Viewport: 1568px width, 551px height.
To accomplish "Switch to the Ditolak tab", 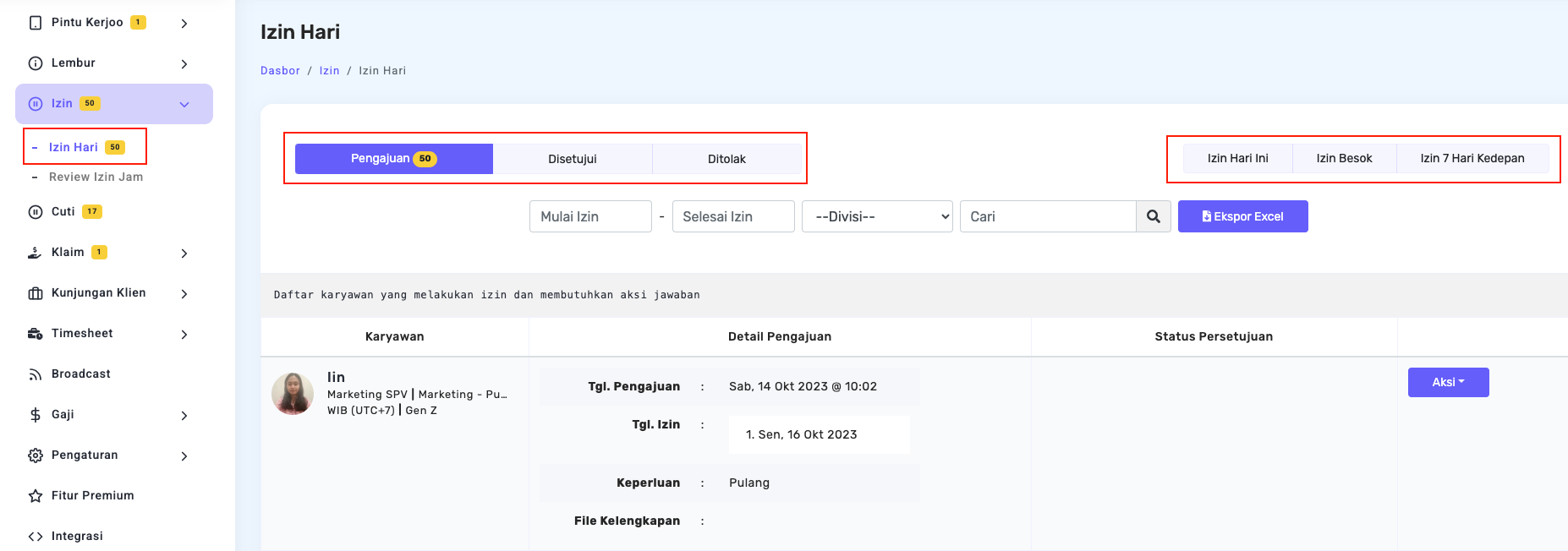I will [x=726, y=159].
